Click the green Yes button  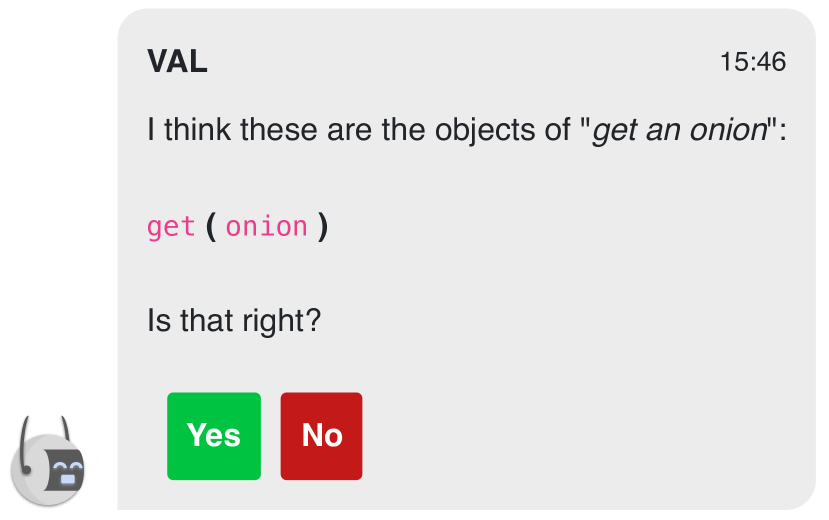[x=214, y=436]
